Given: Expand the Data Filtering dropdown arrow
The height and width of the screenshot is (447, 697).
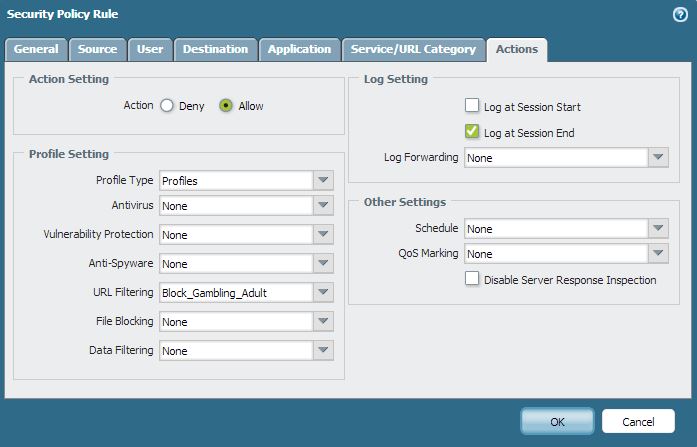Looking at the screenshot, I should click(323, 350).
